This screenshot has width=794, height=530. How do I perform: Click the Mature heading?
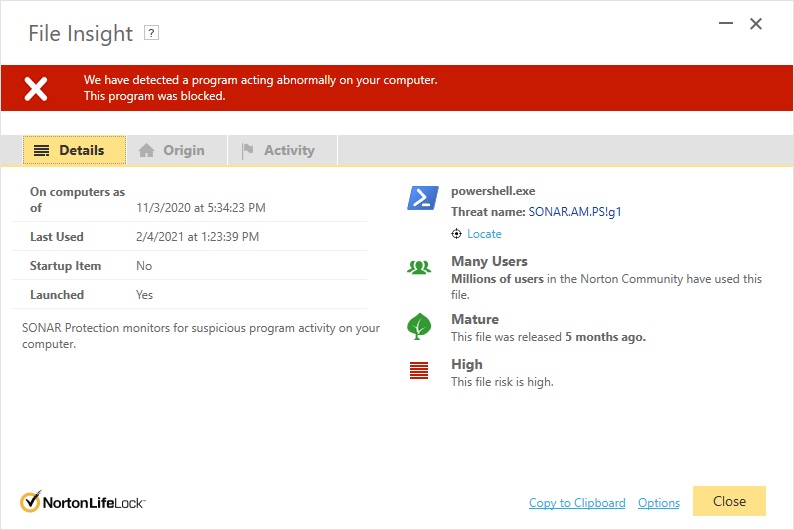(x=475, y=319)
